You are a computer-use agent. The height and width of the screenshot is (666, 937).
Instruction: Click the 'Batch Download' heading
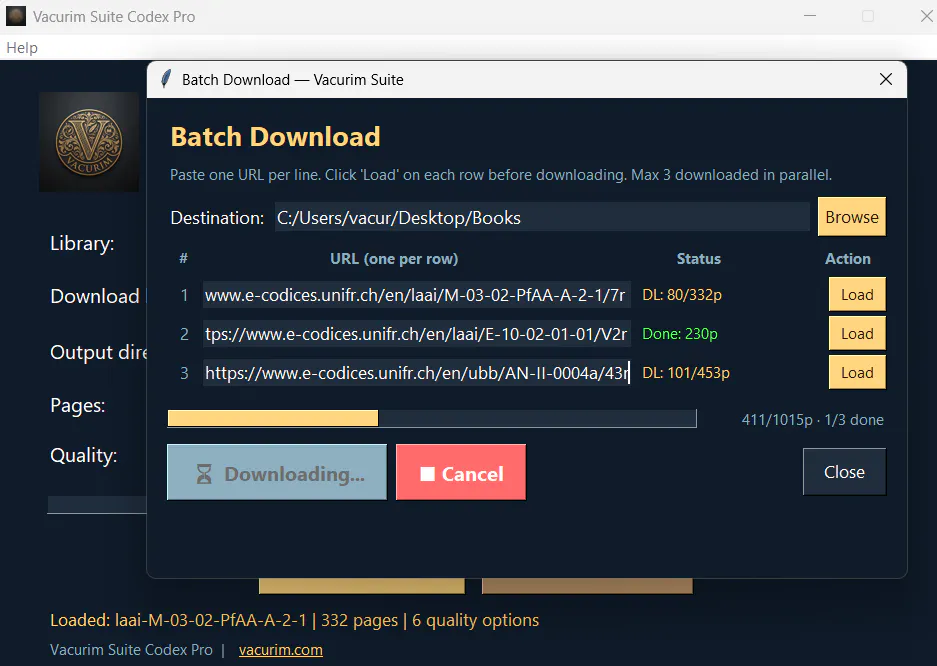(275, 137)
